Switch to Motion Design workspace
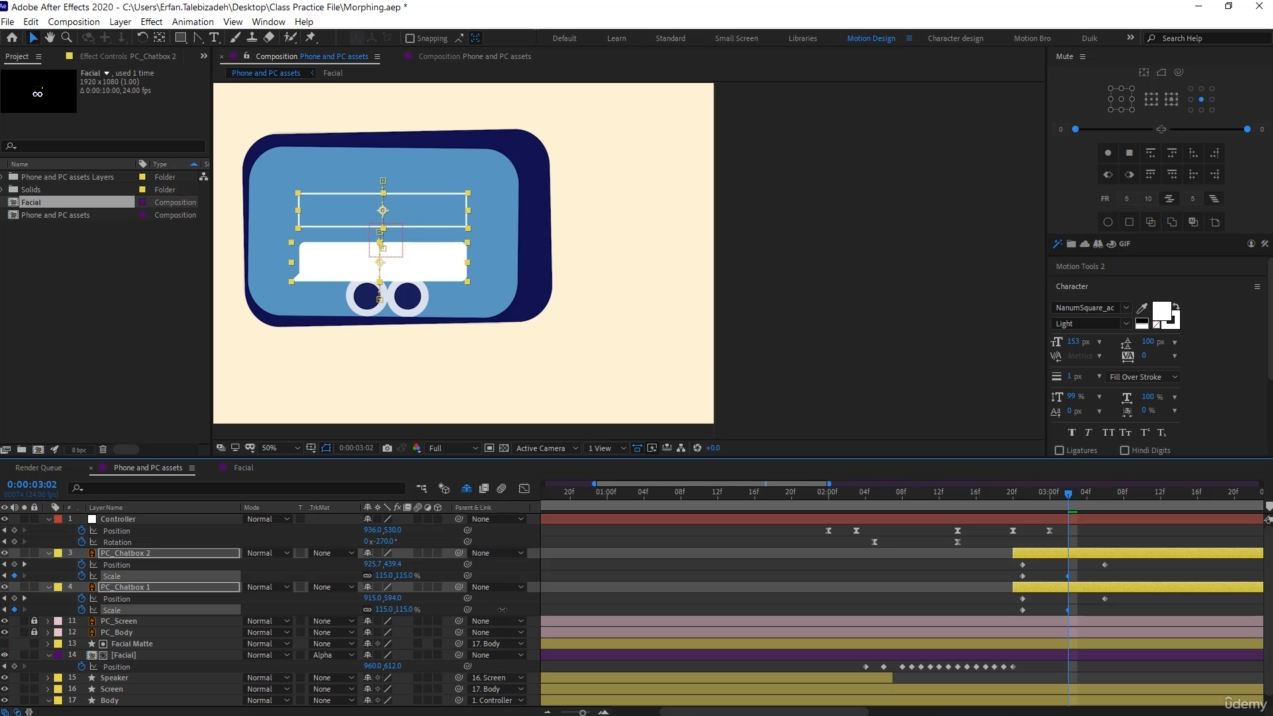The image size is (1273, 716). tap(870, 38)
